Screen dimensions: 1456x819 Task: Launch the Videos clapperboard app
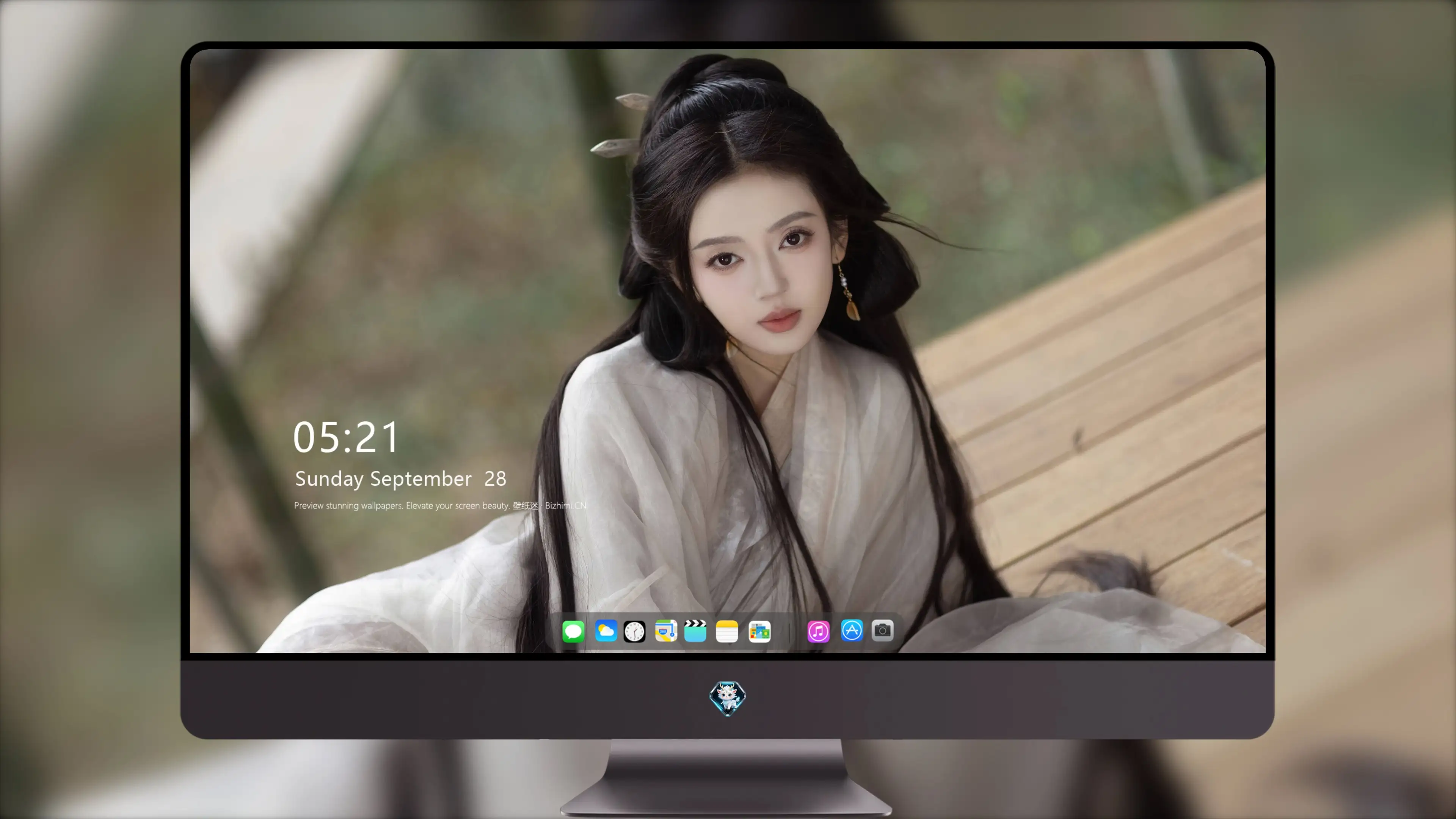pyautogui.click(x=695, y=631)
